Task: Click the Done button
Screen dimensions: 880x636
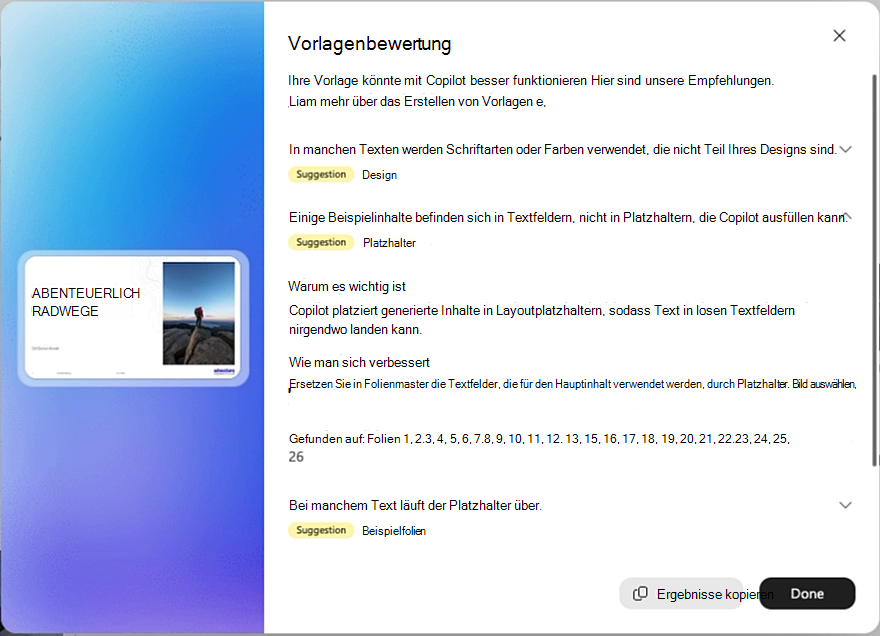Action: [807, 593]
